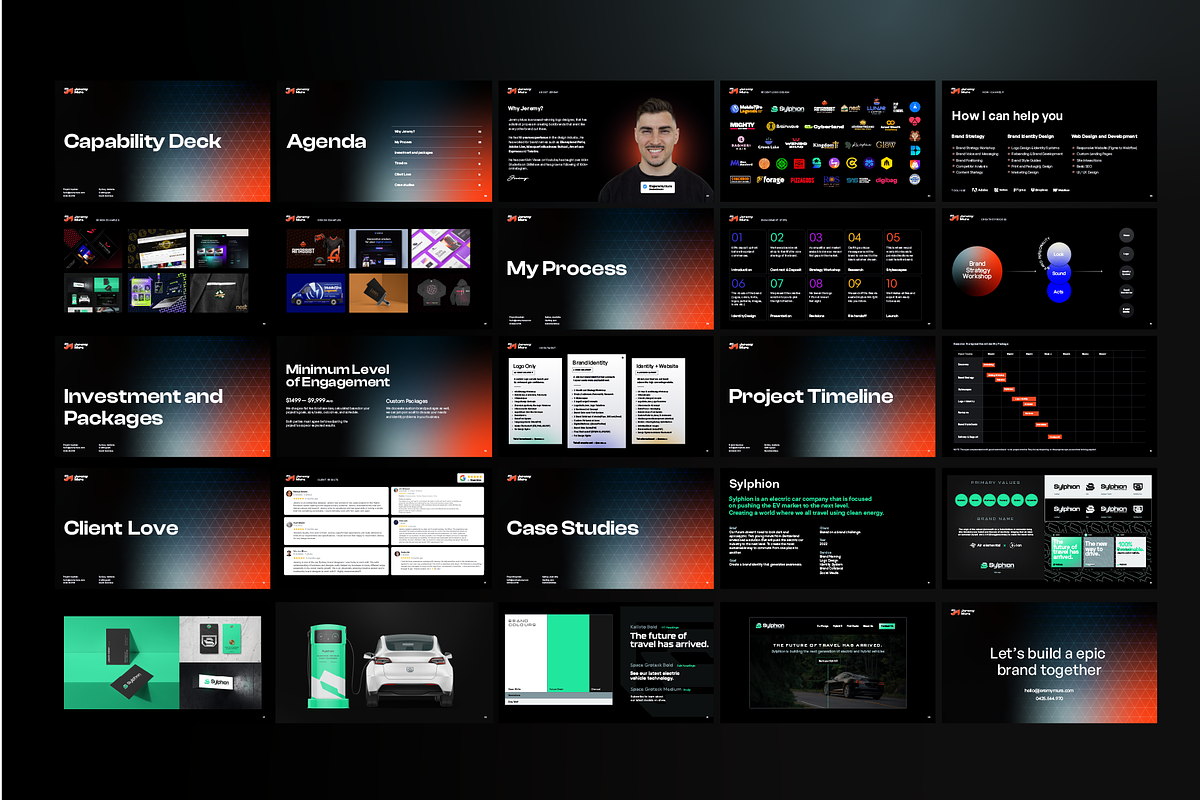
Task: Select the Case studies agenda item
Action: click(406, 185)
